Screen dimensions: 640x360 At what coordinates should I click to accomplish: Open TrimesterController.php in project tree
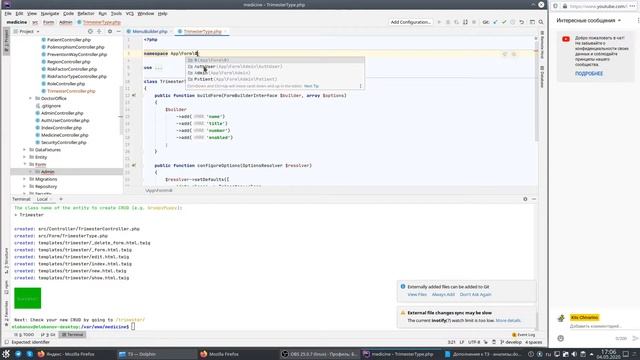(x=71, y=91)
